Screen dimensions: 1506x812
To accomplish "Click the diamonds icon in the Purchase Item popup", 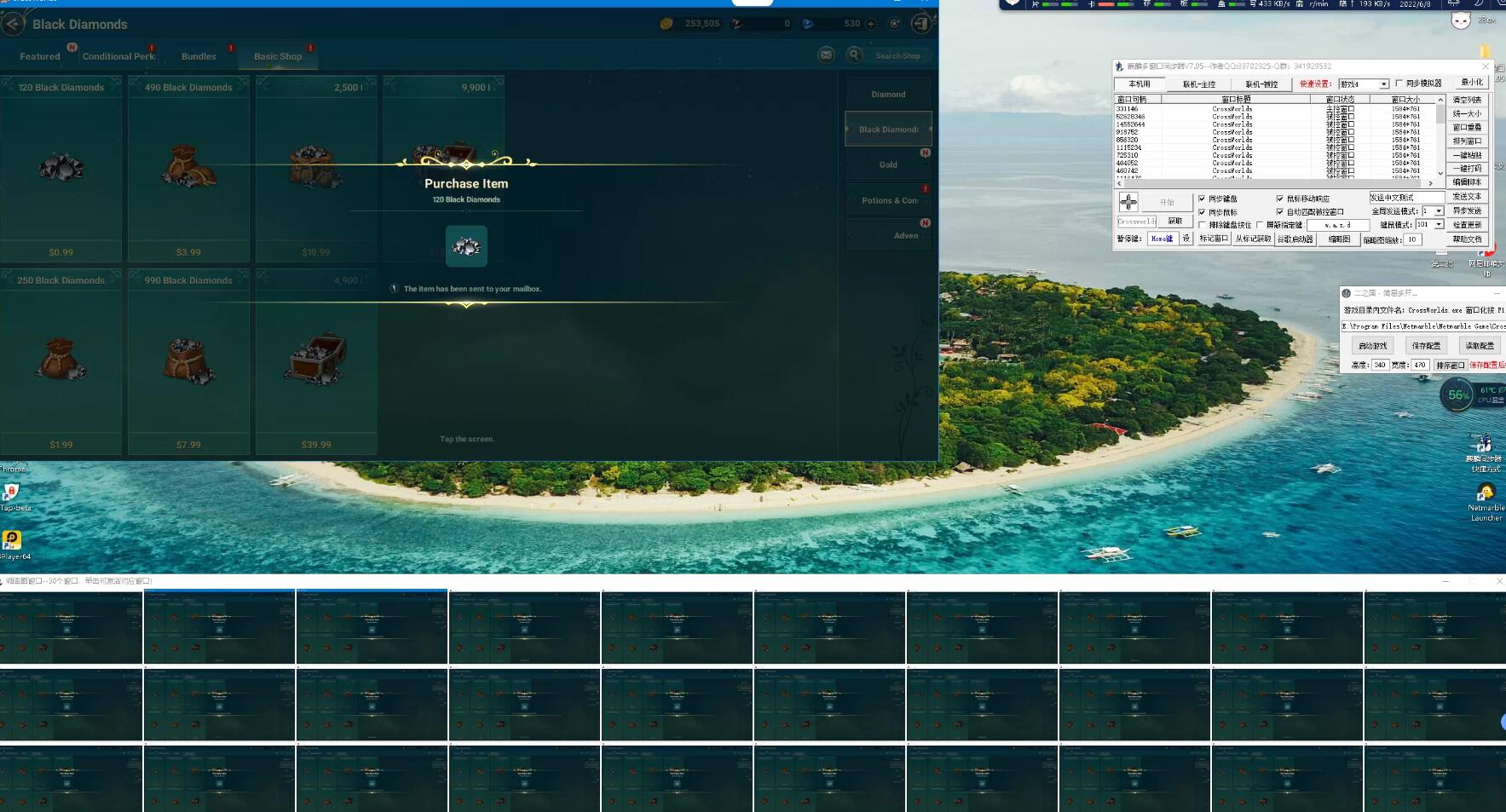I will click(466, 246).
